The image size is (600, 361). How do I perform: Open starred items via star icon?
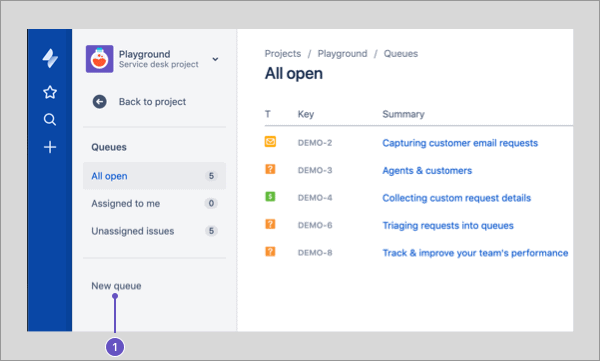[x=50, y=92]
